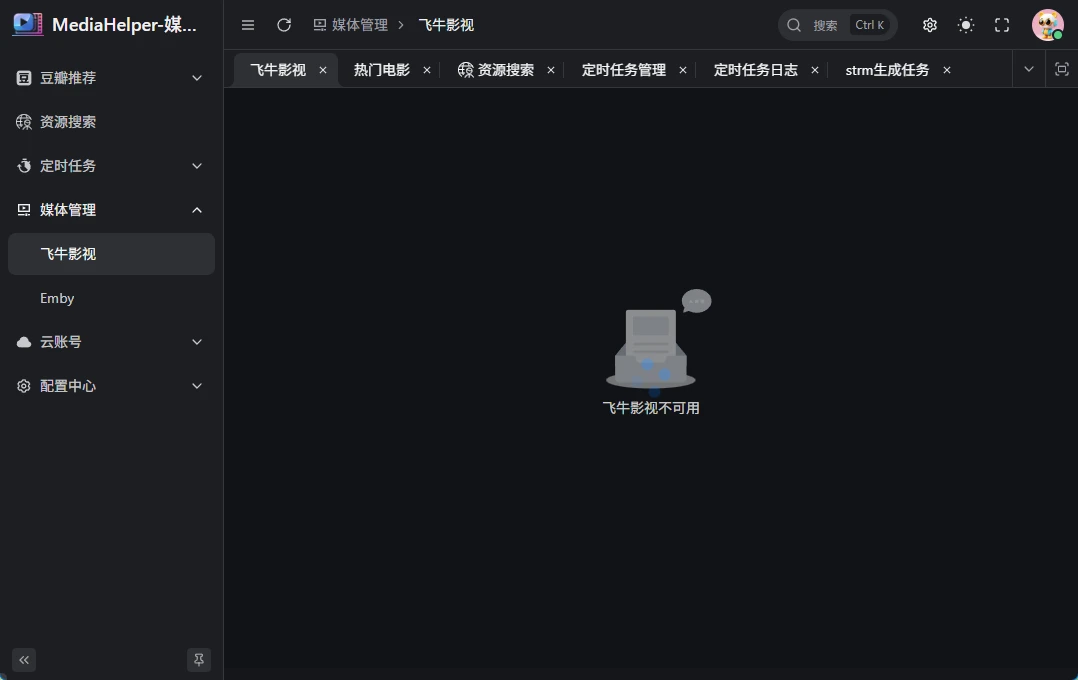Toggle the sidebar with the hamburger menu icon
Screen dimensions: 1078x680
coord(248,25)
